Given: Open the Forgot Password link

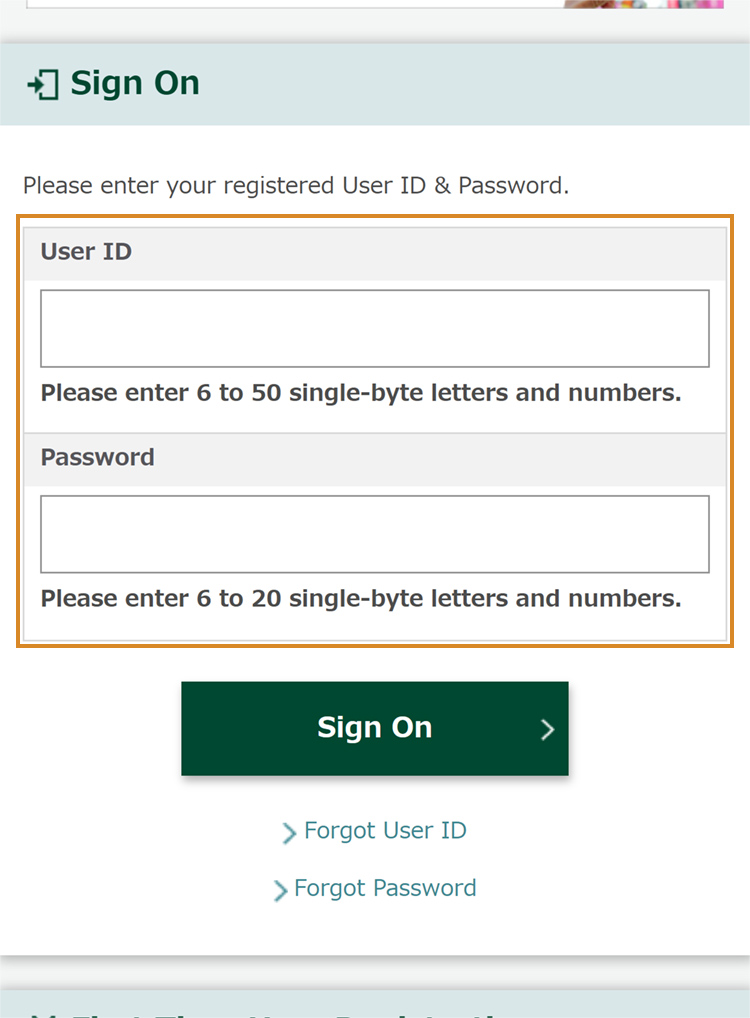Looking at the screenshot, I should click(385, 888).
